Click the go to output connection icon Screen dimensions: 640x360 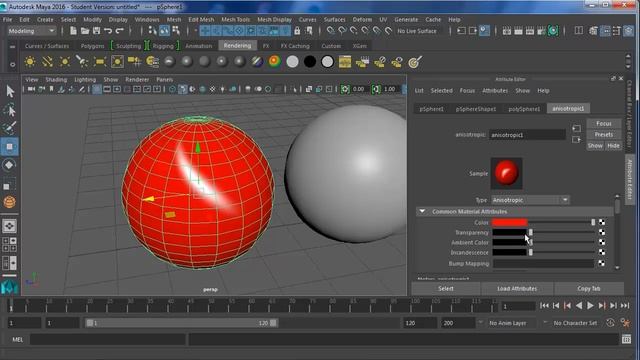(x=576, y=140)
